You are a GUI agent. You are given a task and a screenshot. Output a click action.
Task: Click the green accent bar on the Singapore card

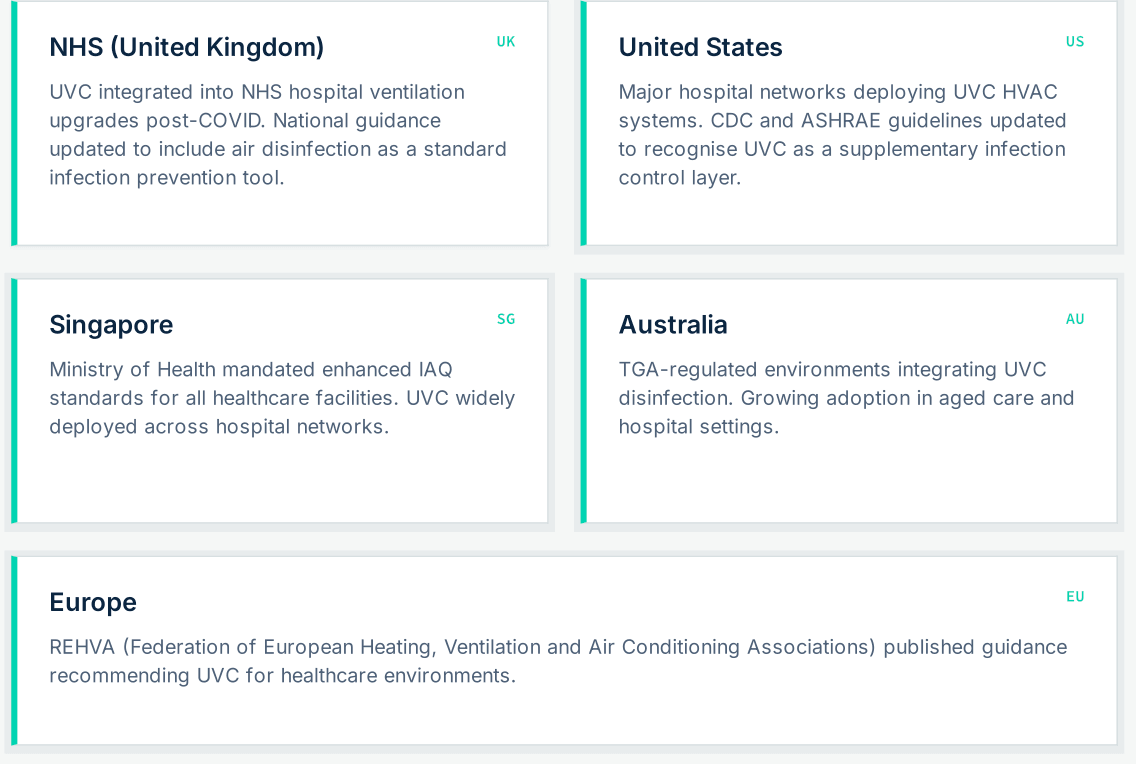click(14, 400)
